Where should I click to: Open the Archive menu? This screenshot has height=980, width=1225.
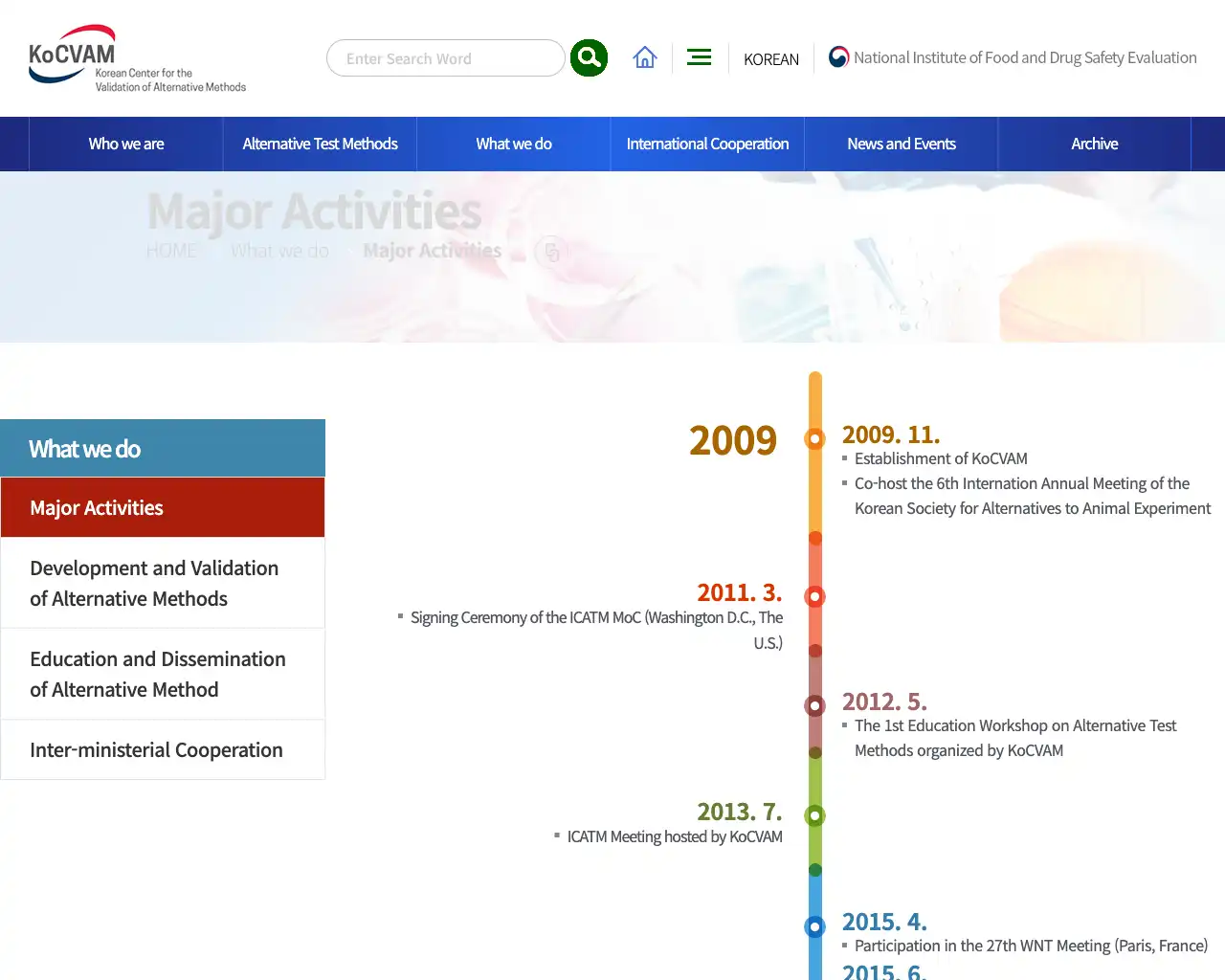click(x=1095, y=144)
